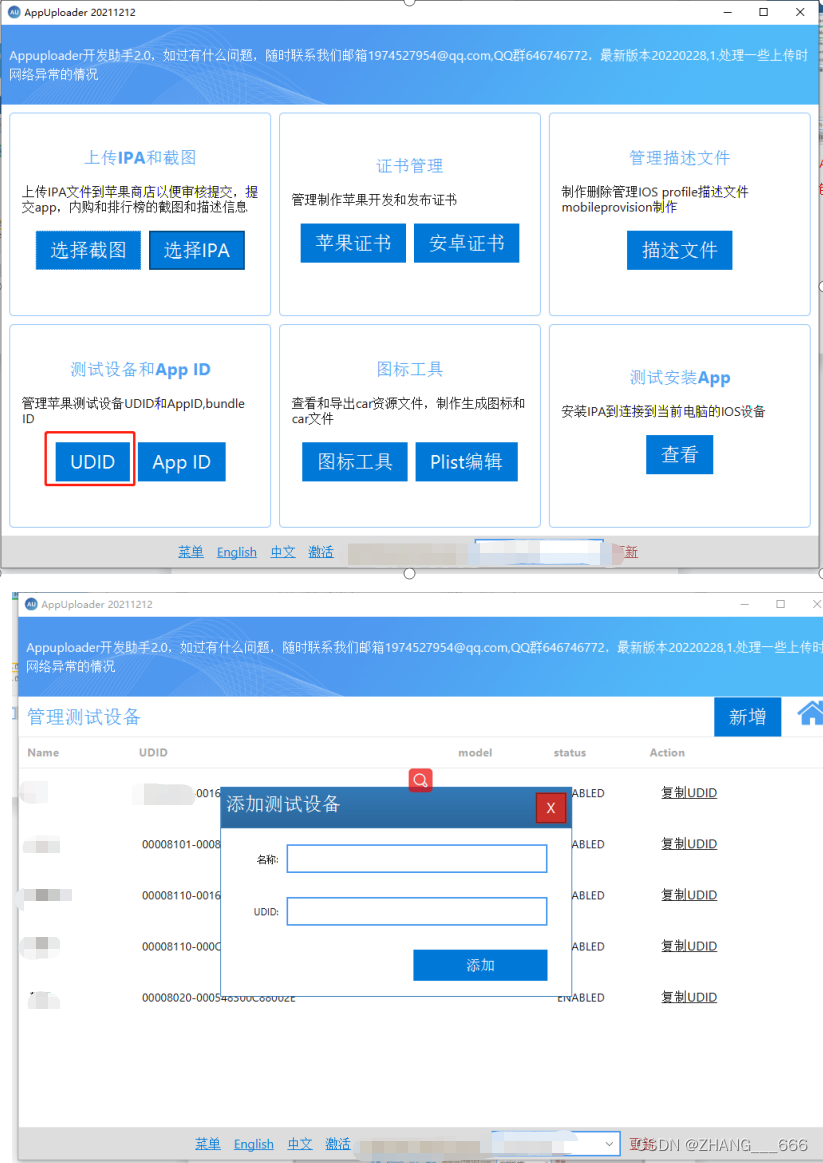Select 中文 language in the upper window
Viewport: 823px width, 1163px height.
point(282,552)
